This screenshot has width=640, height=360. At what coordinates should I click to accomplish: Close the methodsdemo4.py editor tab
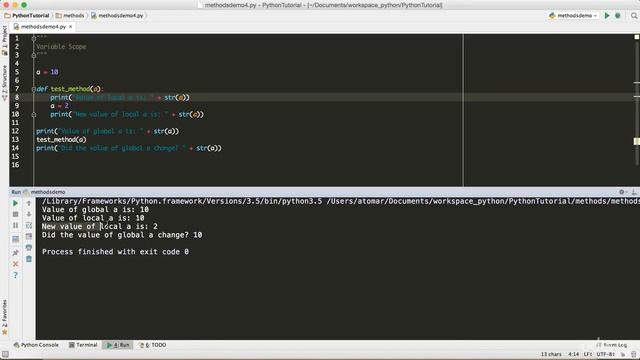[x=71, y=27]
